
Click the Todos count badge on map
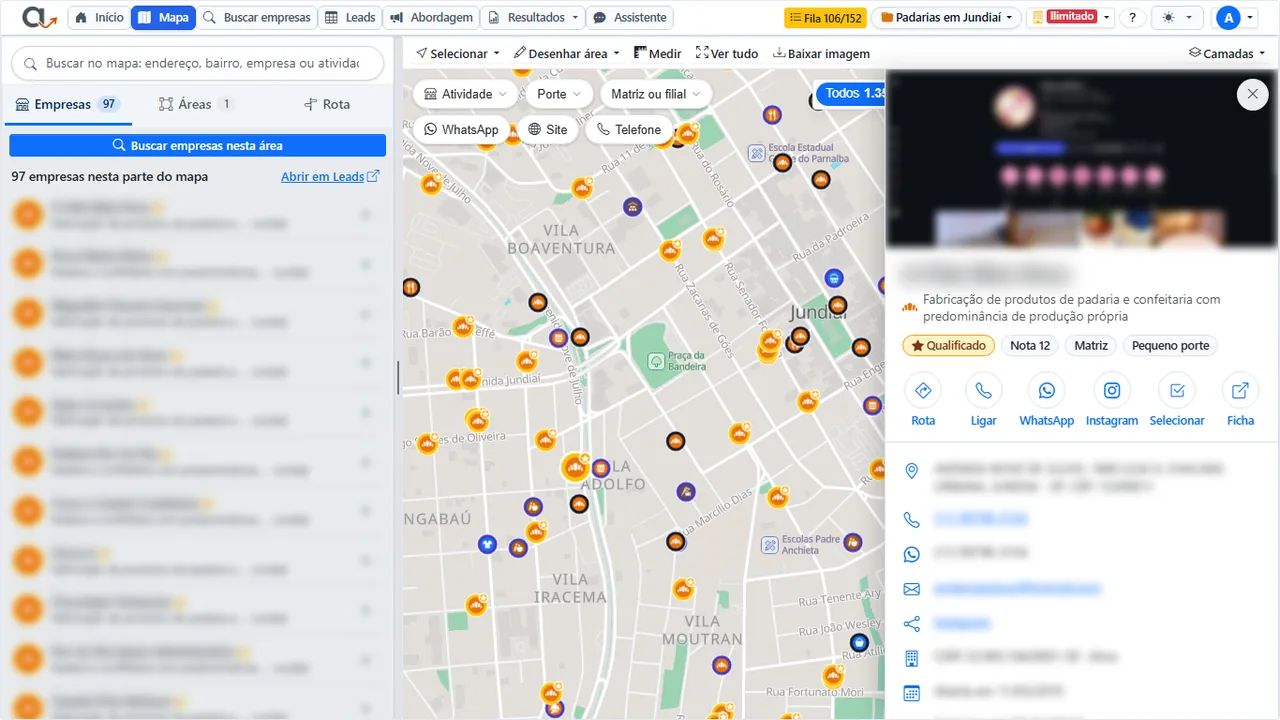pos(851,94)
